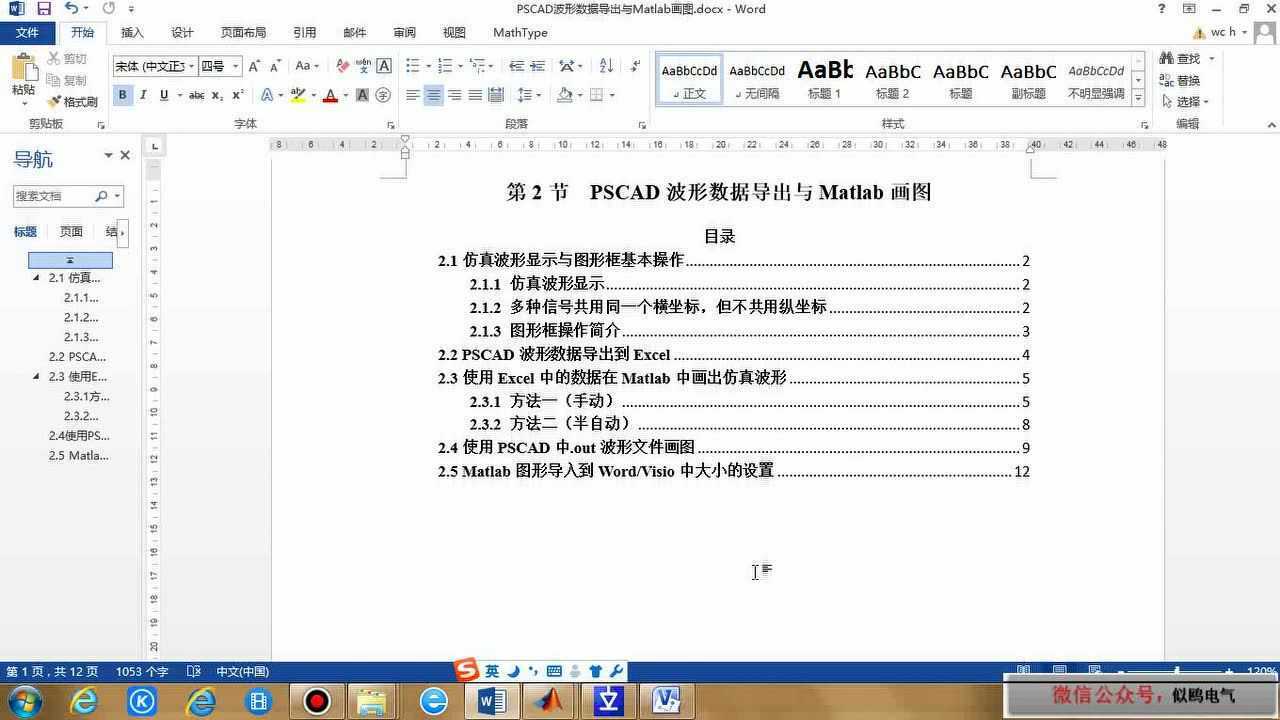This screenshot has width=1280, height=720.
Task: Open the paragraph shading dropdown arrow
Action: coord(580,95)
